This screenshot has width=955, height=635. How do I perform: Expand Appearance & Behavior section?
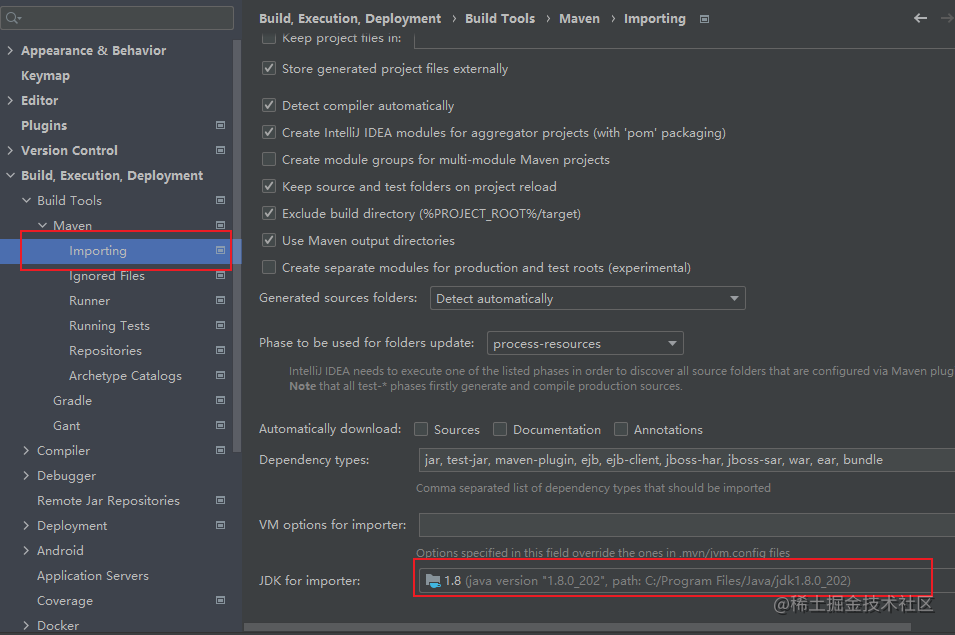tap(10, 50)
